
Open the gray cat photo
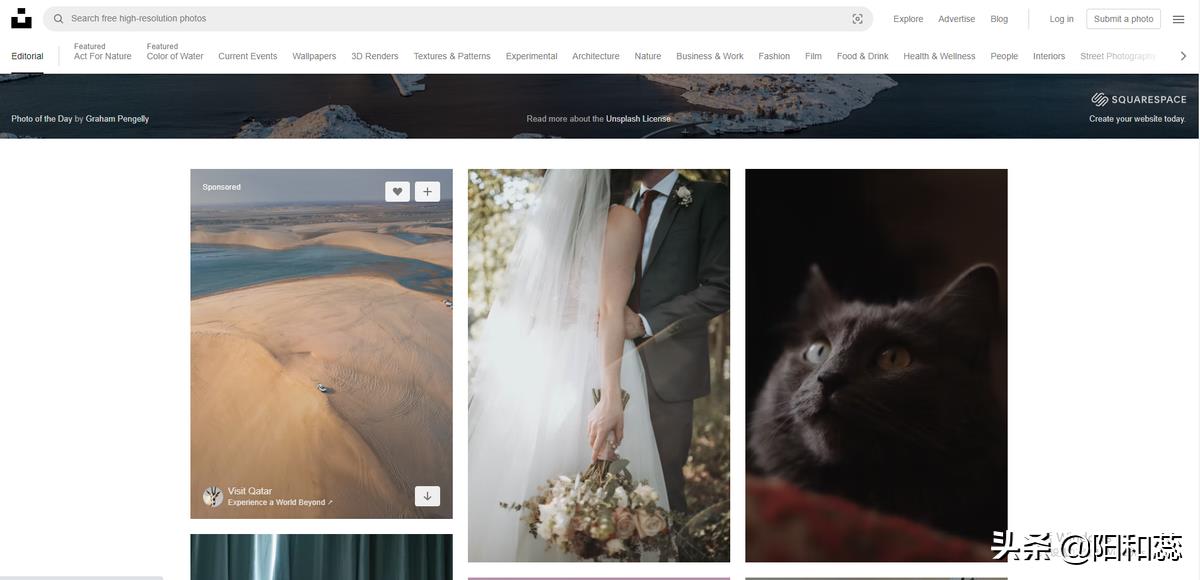(x=876, y=365)
